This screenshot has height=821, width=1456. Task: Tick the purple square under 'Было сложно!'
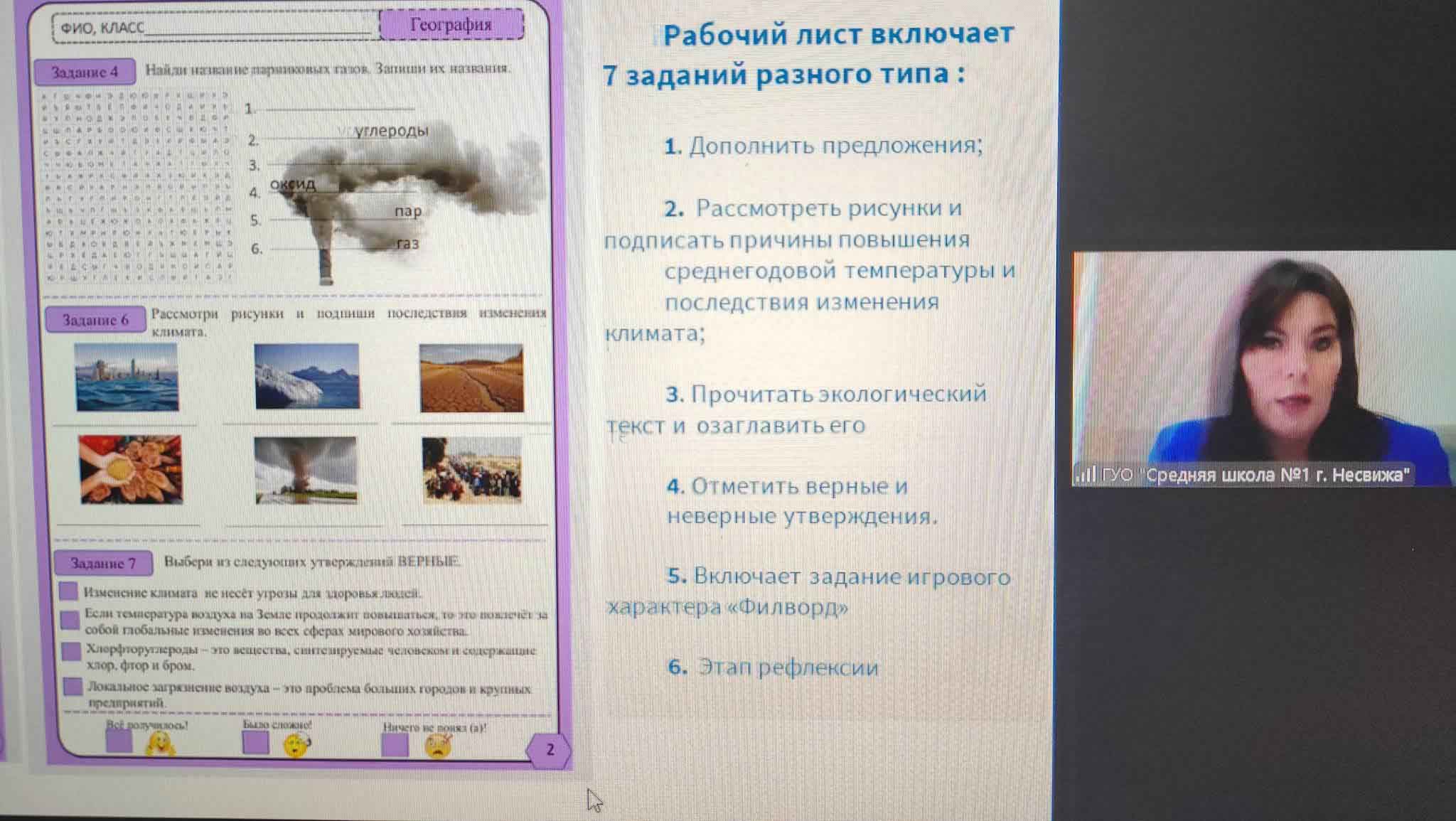pos(255,743)
